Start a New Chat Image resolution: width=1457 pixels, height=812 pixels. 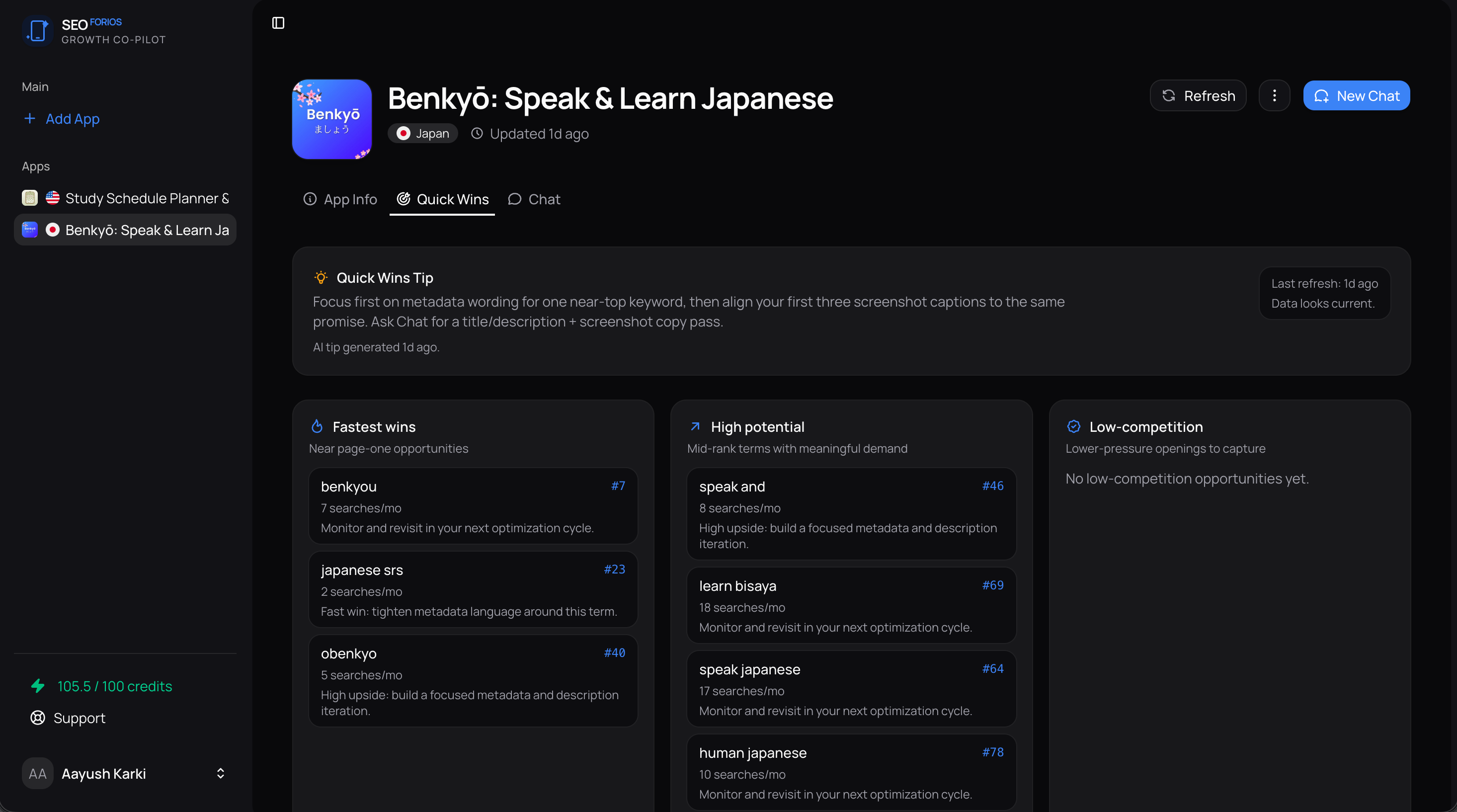pos(1356,95)
